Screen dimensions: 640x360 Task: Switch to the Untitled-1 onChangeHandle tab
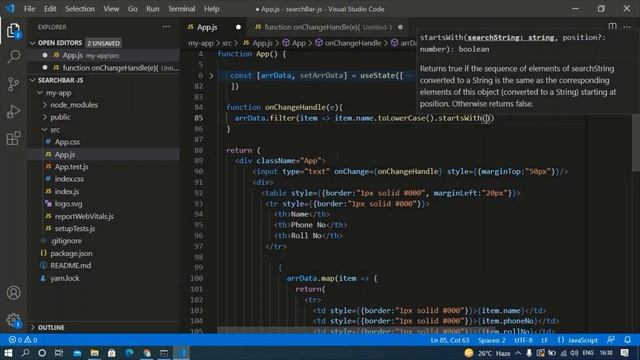pyautogui.click(x=329, y=27)
